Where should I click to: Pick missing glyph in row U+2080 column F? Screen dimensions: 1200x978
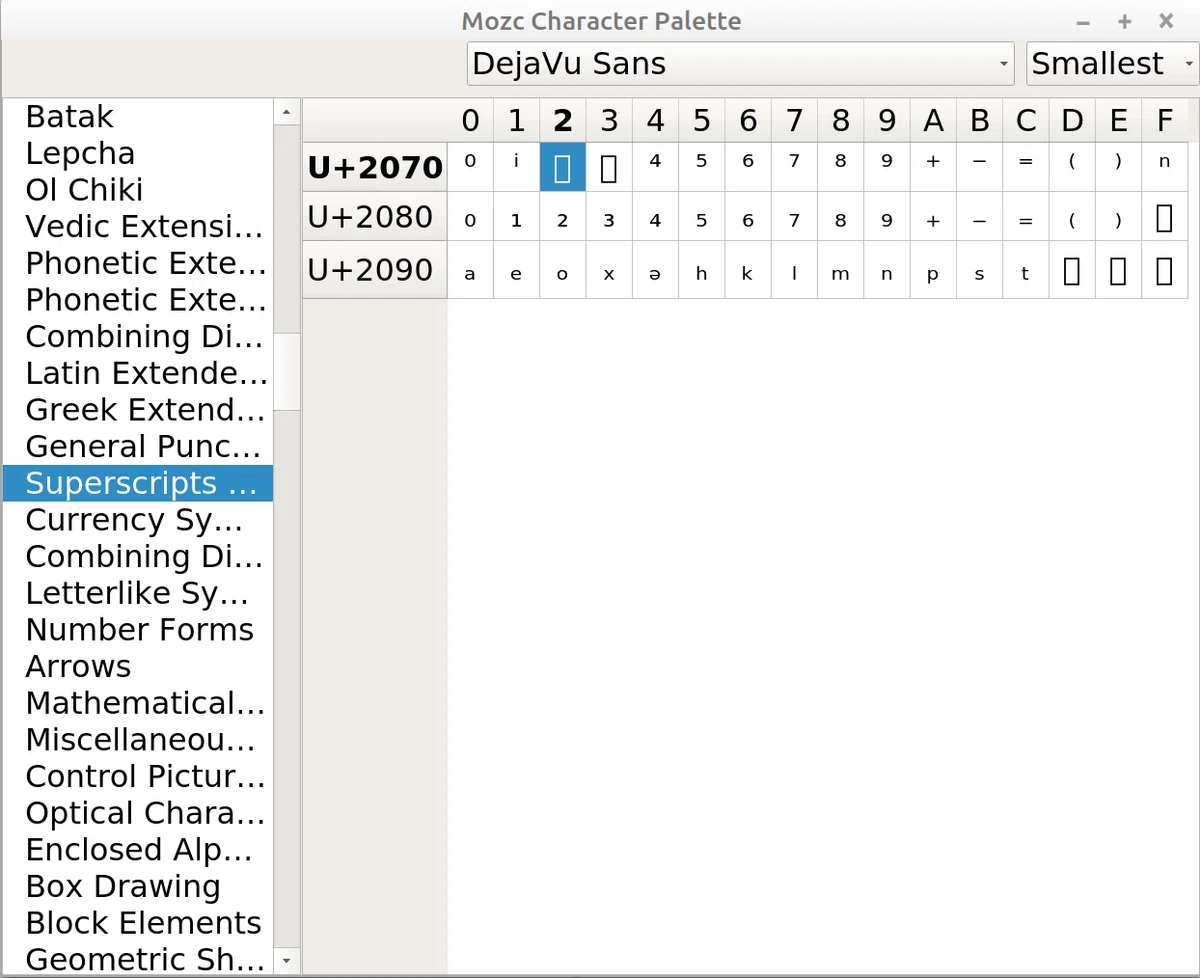point(1164,218)
